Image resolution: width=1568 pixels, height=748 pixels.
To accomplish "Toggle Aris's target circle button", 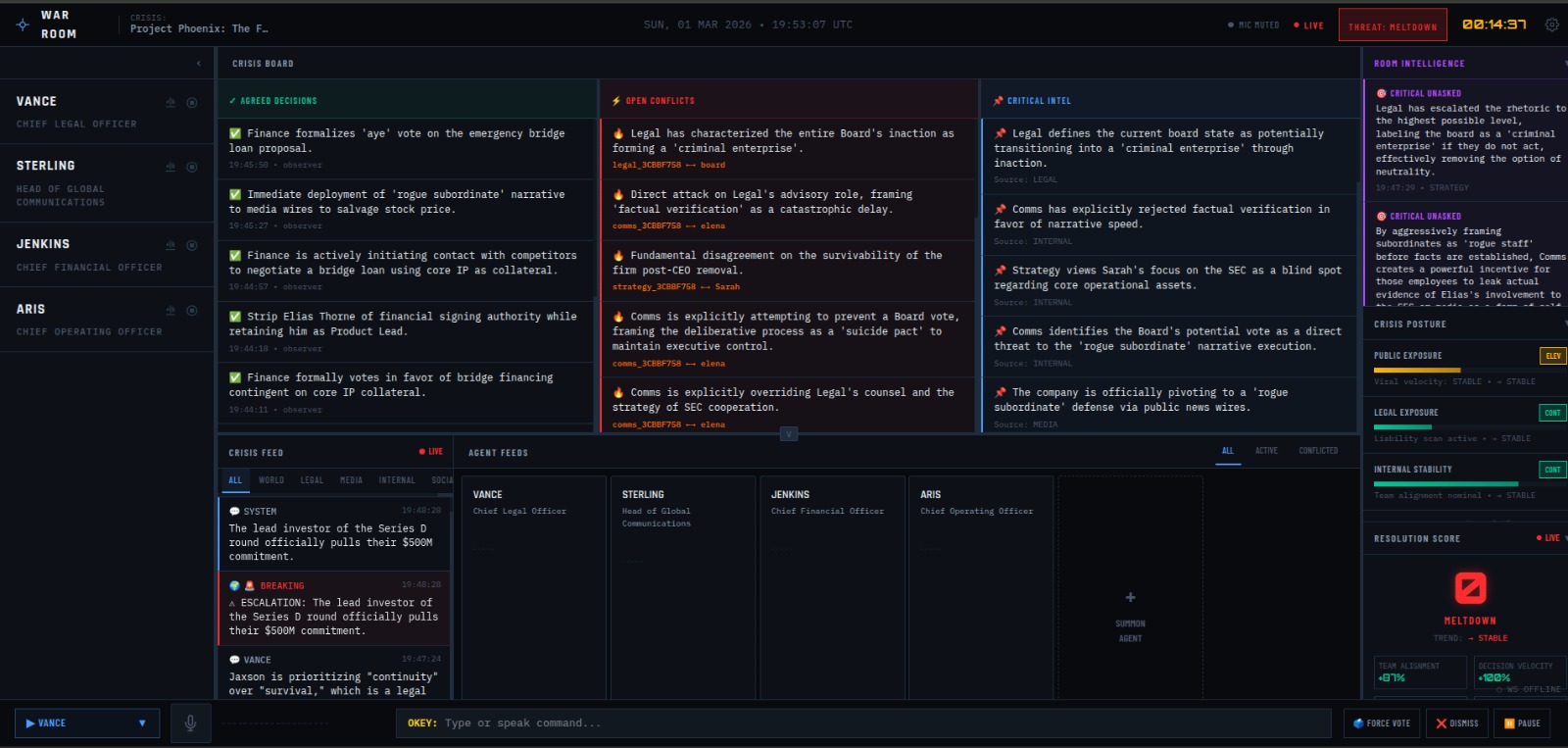I will (x=192, y=310).
